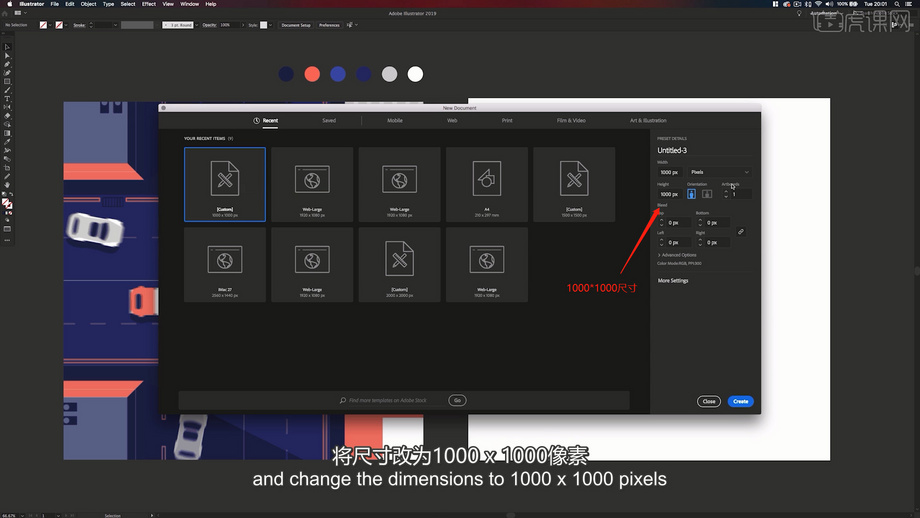Click the Close button in dialog
The image size is (920, 518).
click(x=709, y=401)
